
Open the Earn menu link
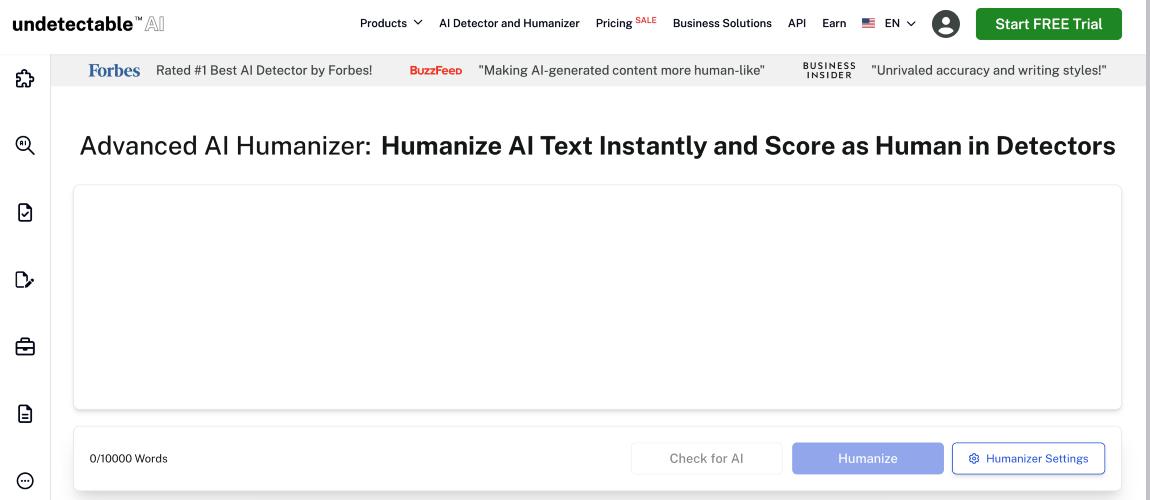coord(834,23)
